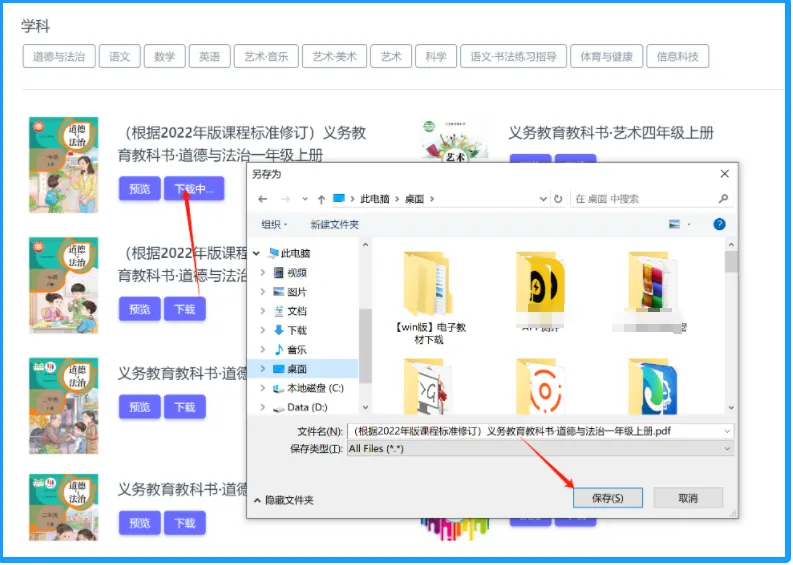Filter by 英语 subject

pos(209,56)
